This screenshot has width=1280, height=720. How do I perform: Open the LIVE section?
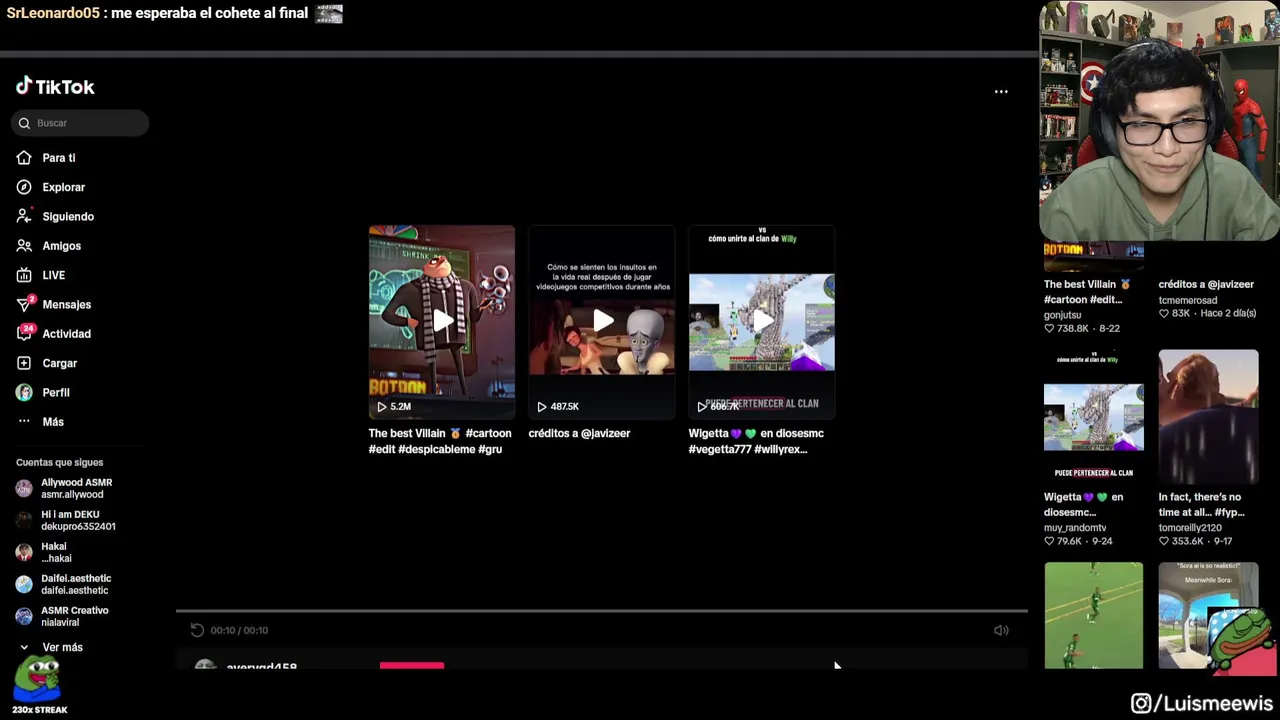click(54, 275)
